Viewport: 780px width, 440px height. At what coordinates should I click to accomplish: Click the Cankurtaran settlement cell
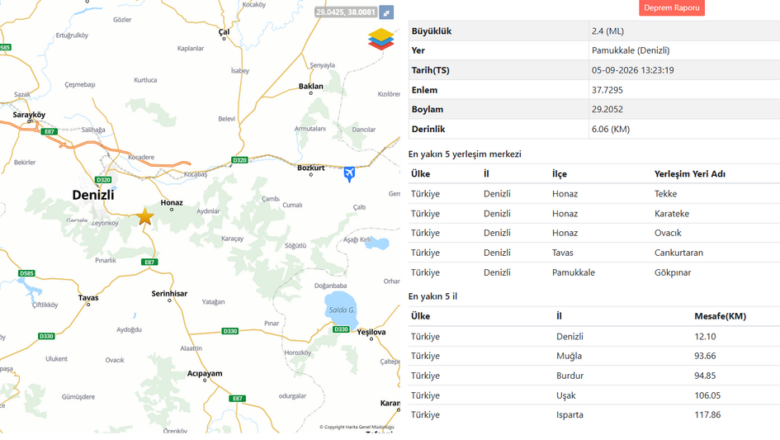(679, 253)
